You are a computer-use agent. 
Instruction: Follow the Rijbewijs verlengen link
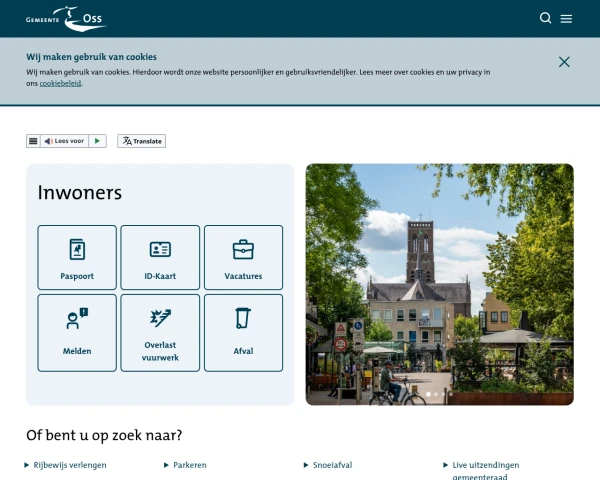(x=70, y=465)
